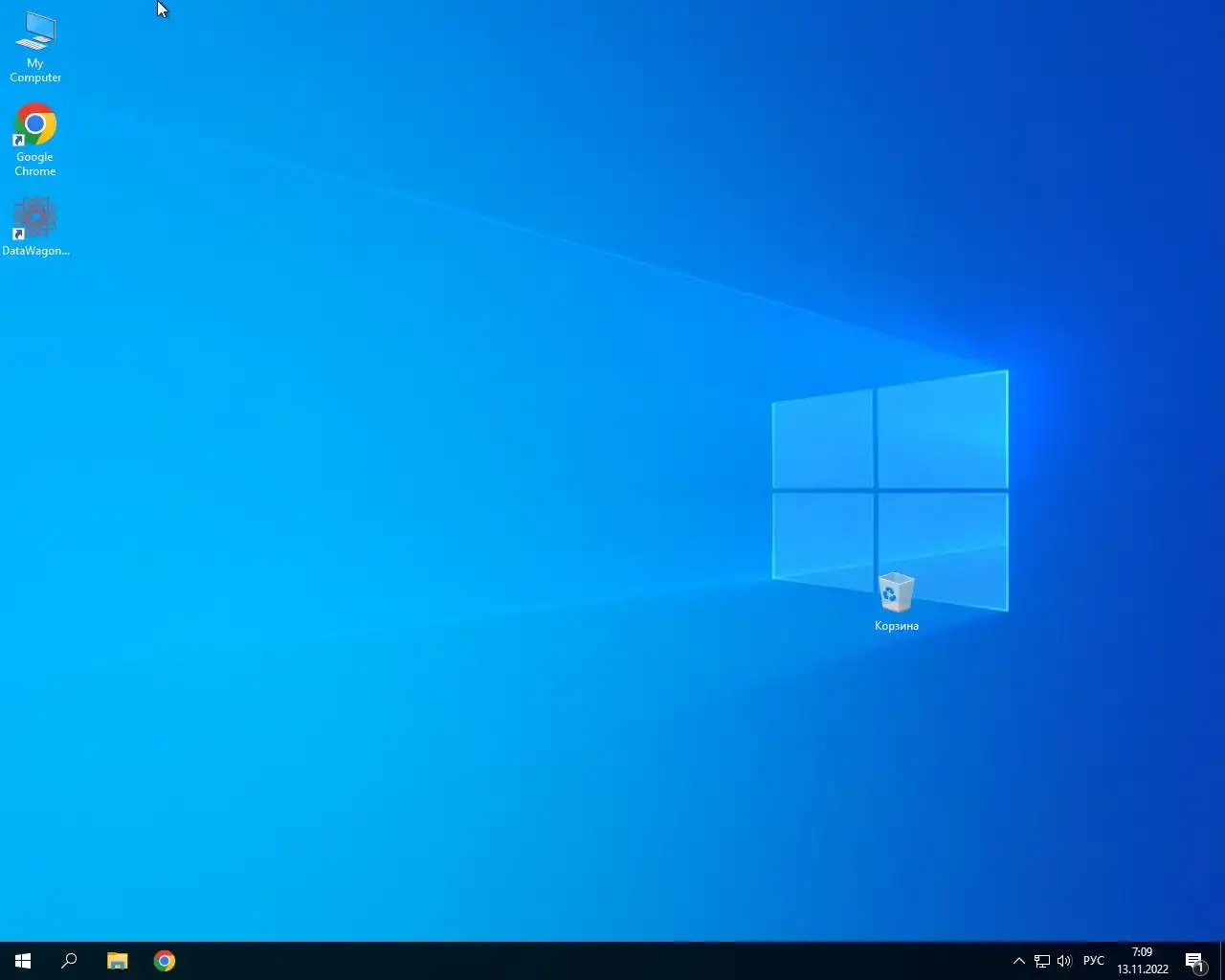Open the notification action center
The height and width of the screenshot is (980, 1225).
1195,961
